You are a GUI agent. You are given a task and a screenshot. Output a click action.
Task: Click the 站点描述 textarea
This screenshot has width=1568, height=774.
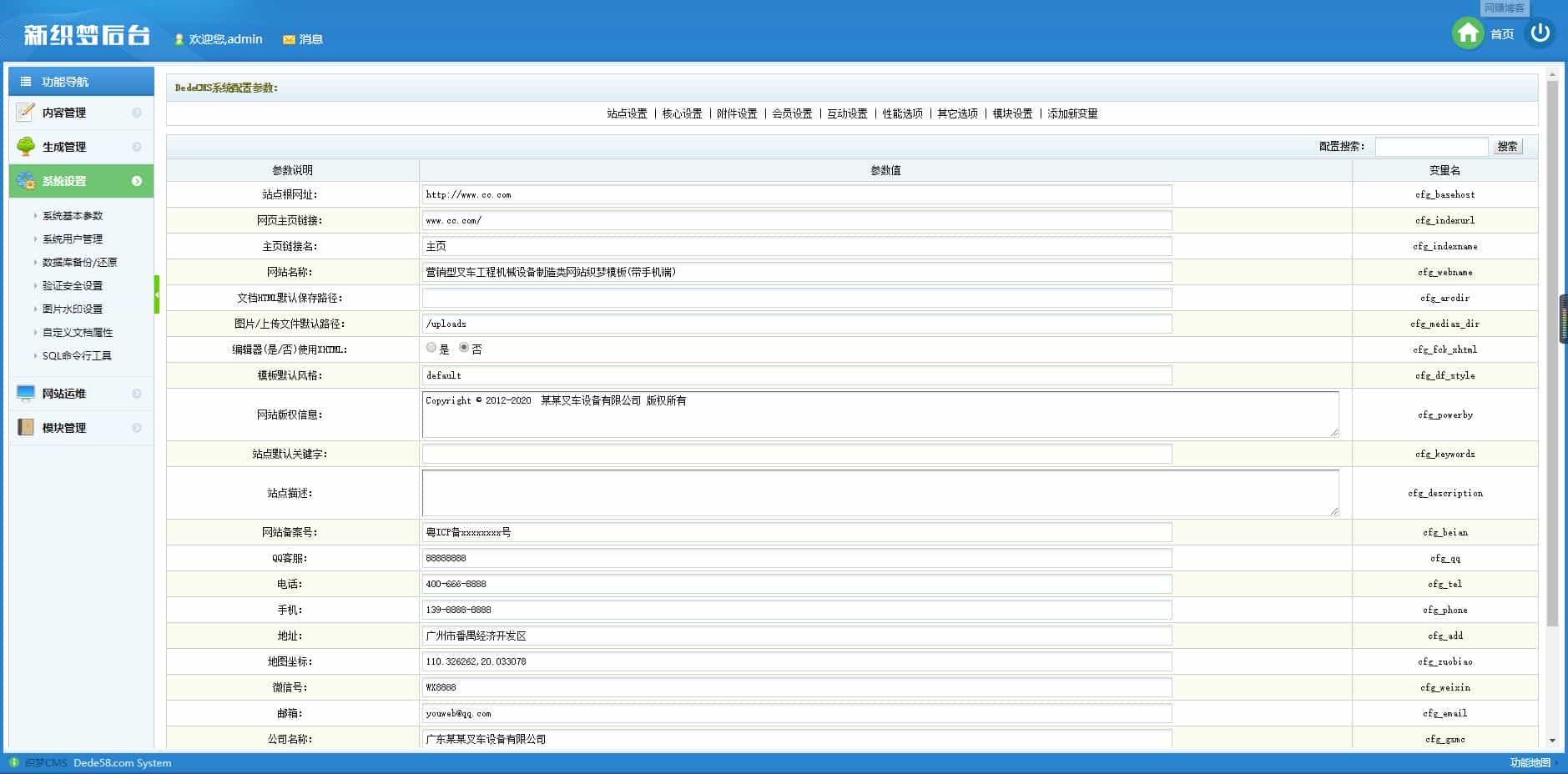[880, 493]
